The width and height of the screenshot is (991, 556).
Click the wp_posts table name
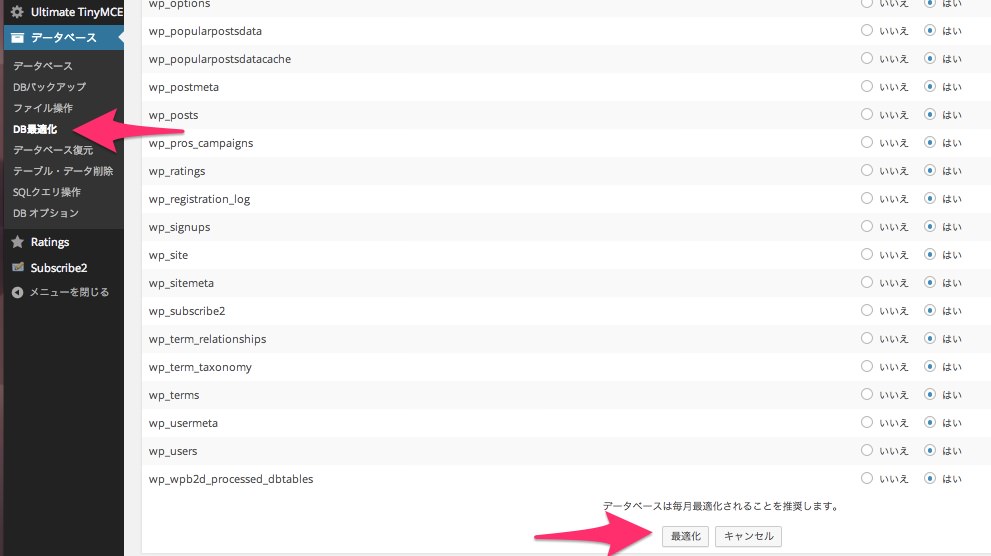174,115
